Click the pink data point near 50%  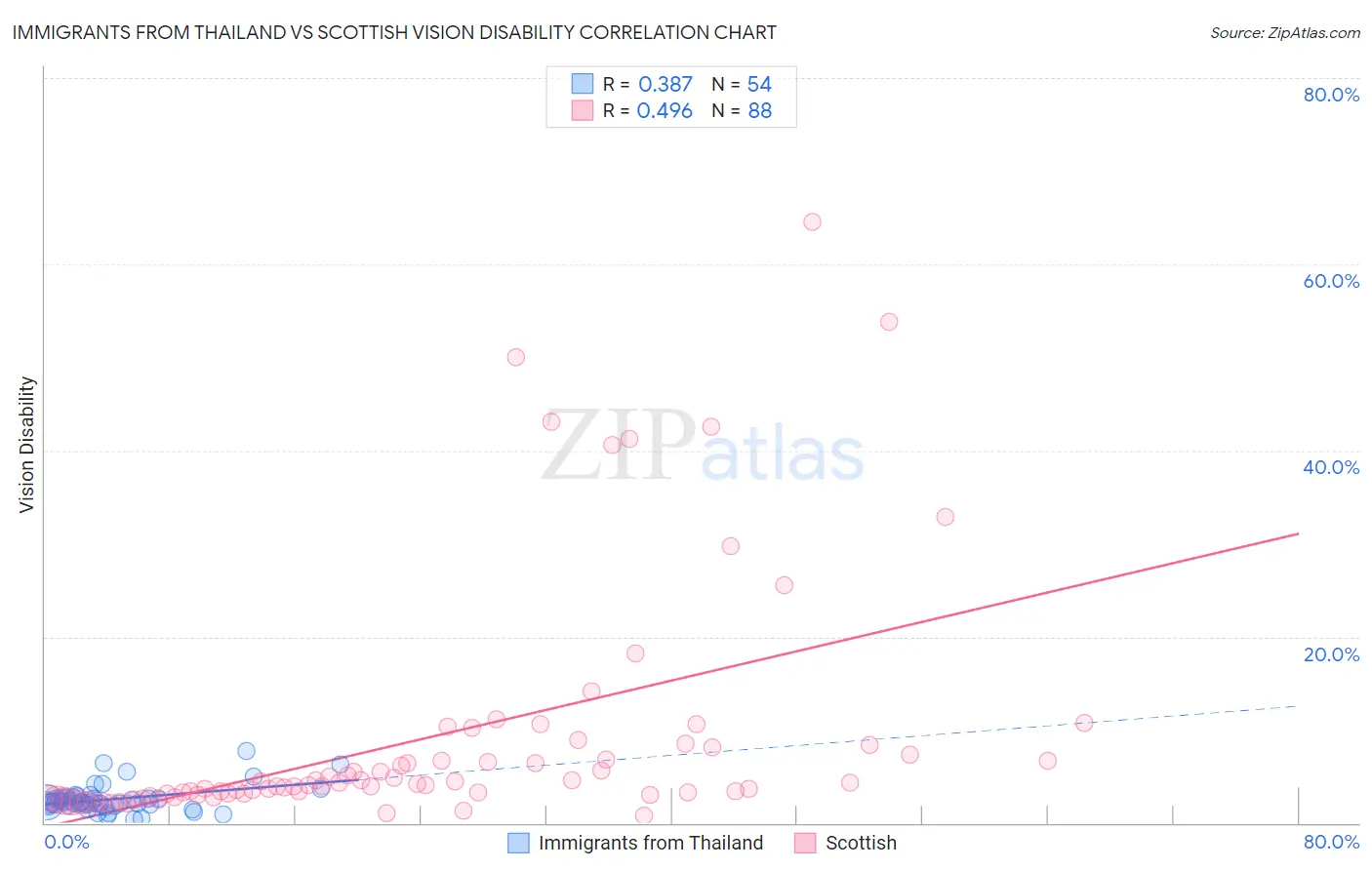(515, 357)
